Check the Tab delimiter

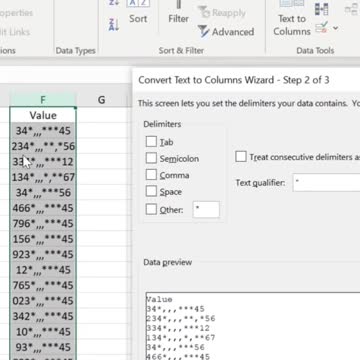pos(151,141)
